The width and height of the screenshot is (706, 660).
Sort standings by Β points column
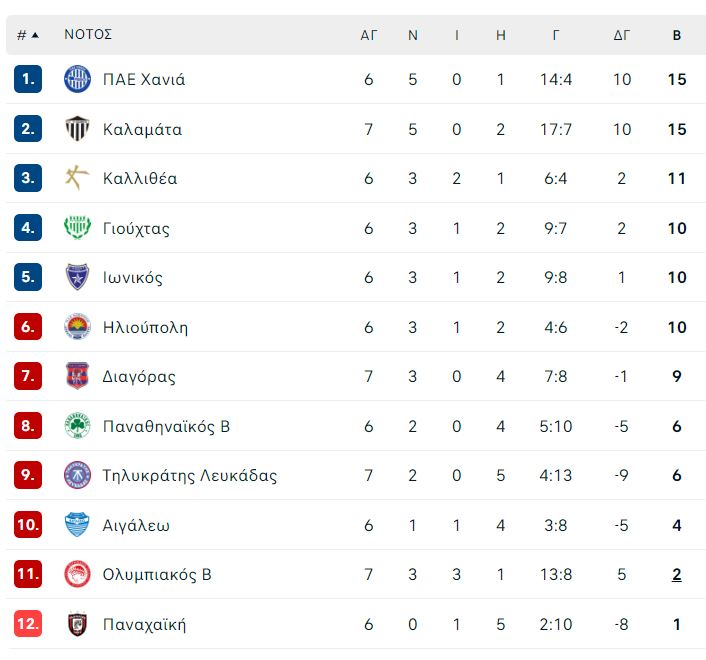pos(676,35)
